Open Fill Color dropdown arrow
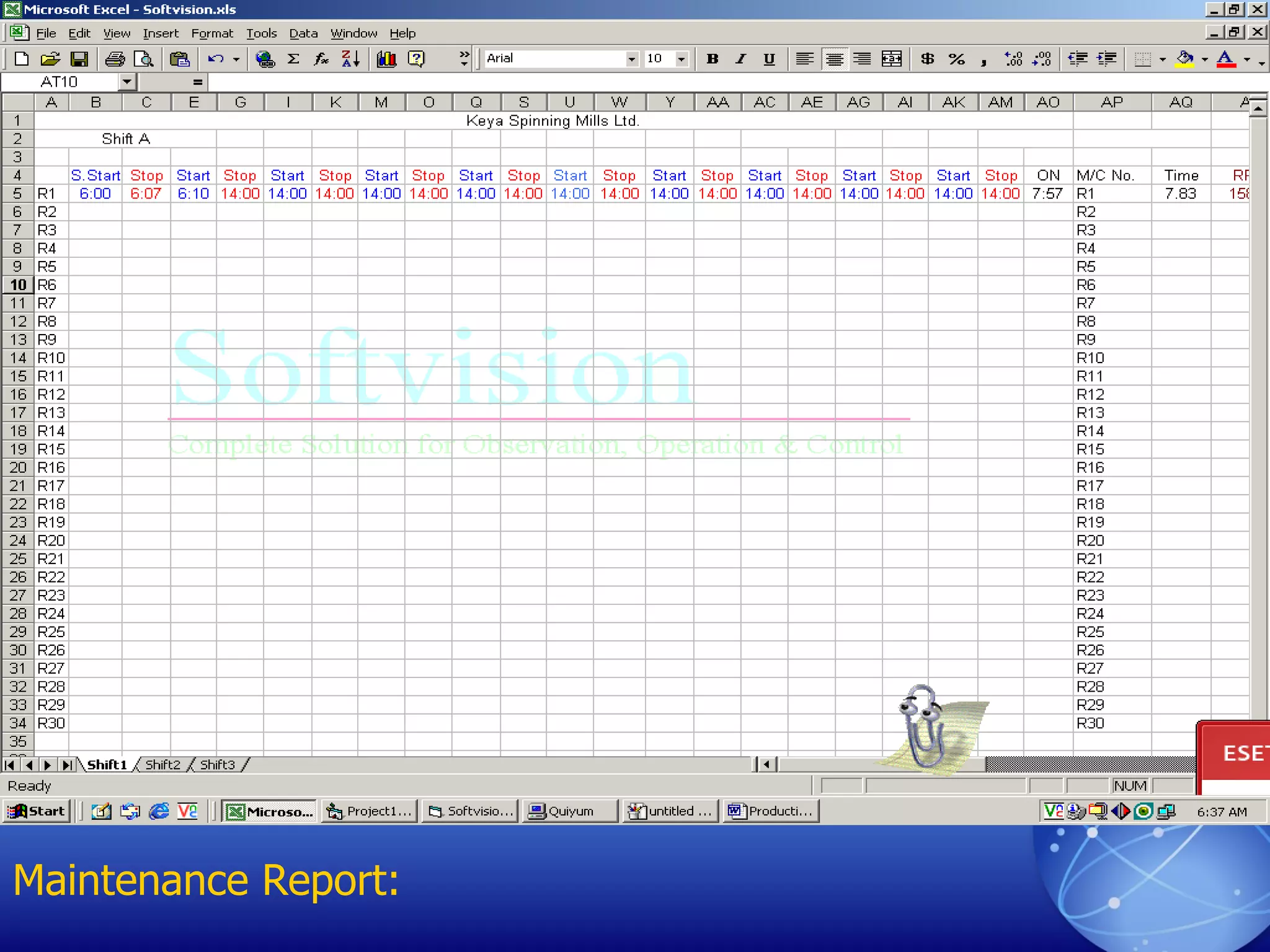1270x952 pixels. (1205, 59)
